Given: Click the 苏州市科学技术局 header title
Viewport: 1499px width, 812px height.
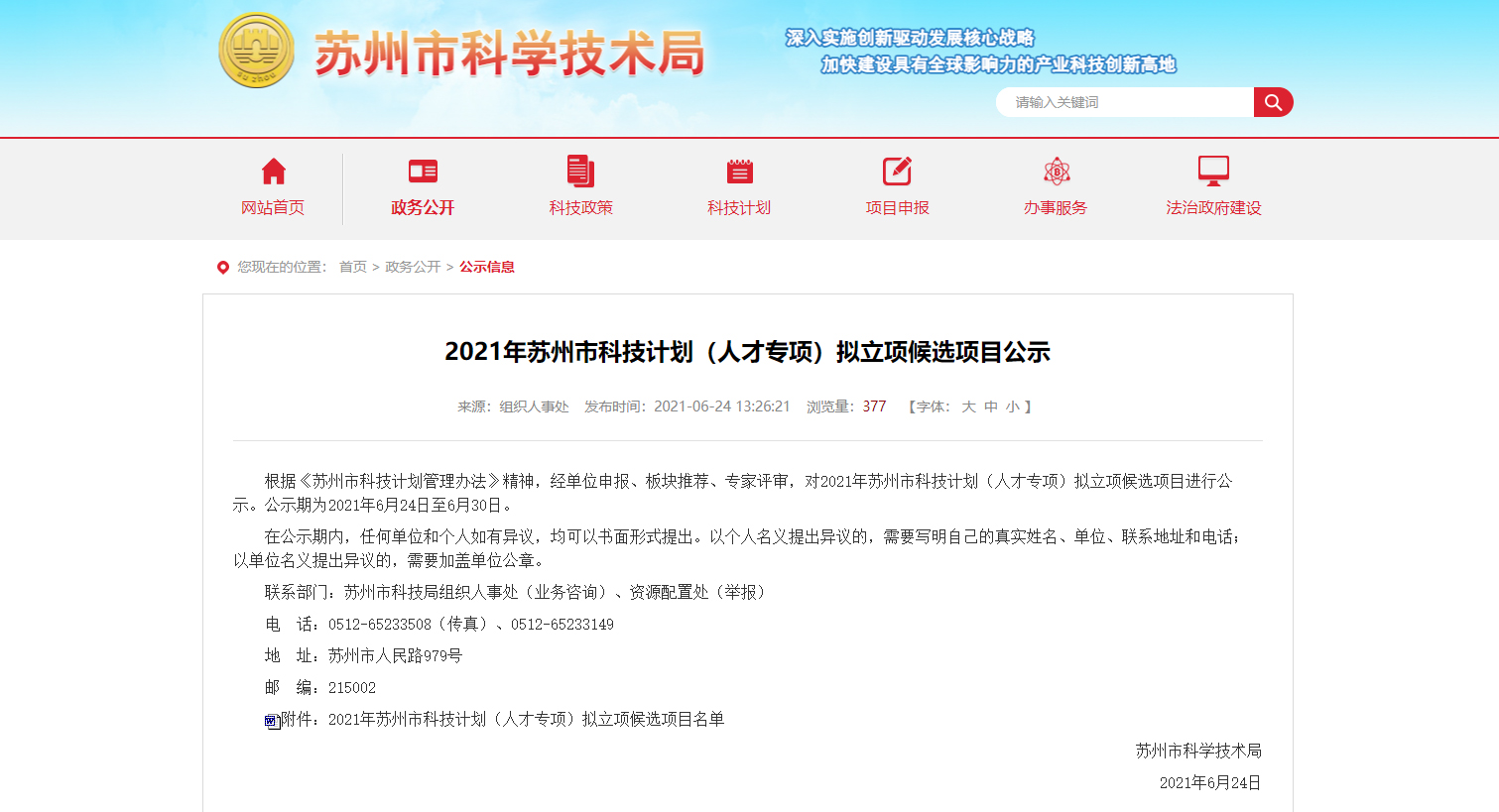Looking at the screenshot, I should 510,53.
